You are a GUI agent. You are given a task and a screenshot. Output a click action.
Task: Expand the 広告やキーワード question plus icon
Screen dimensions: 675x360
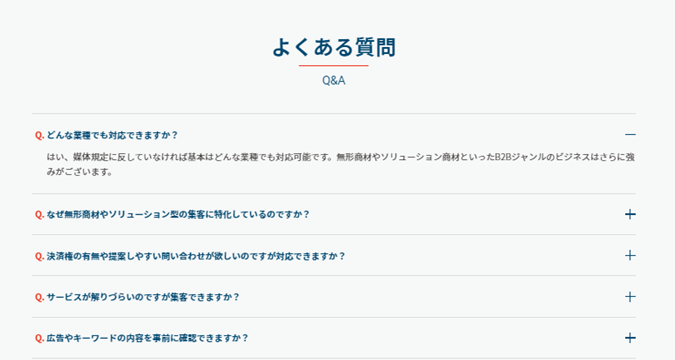click(x=630, y=338)
